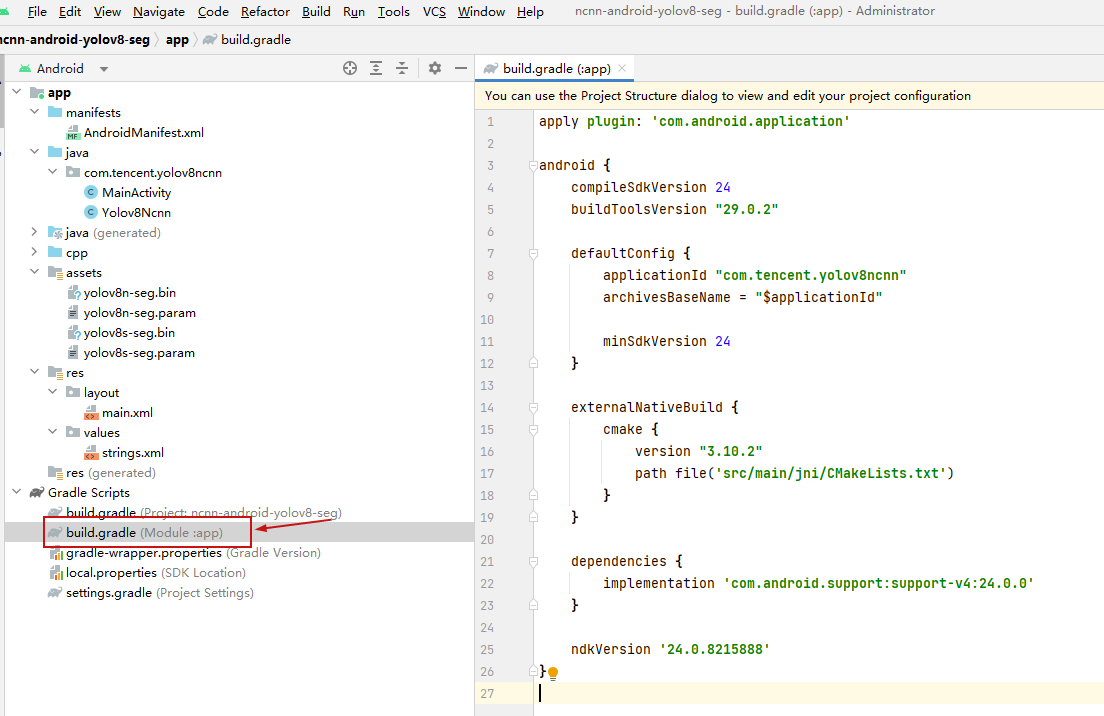Click the app module folder icon
Viewport: 1104px width, 716px height.
point(37,93)
